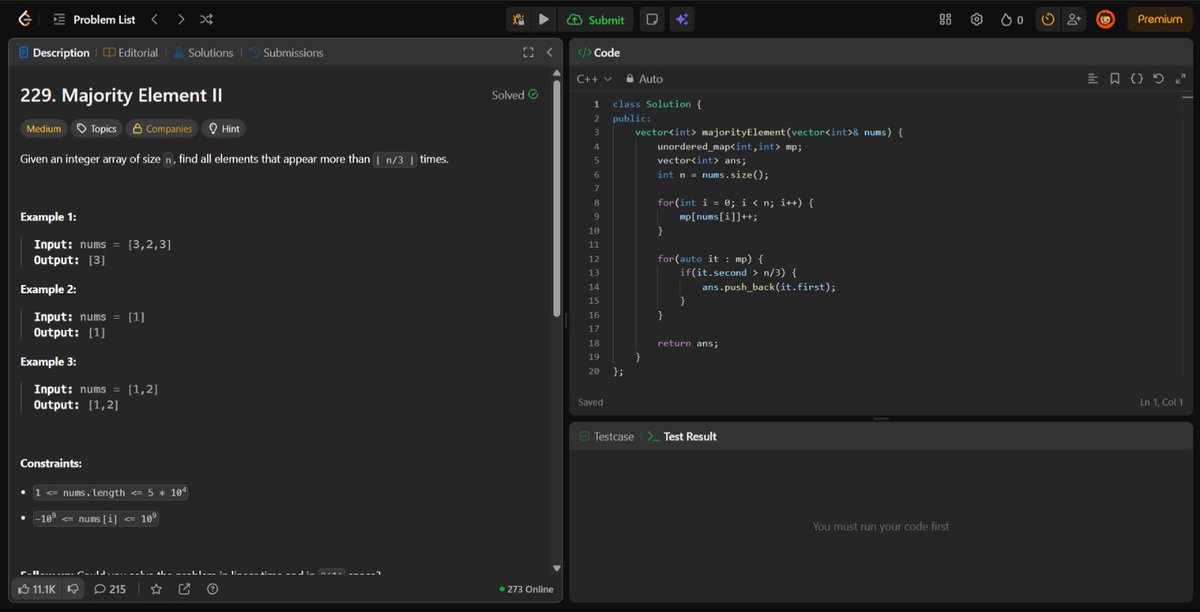Viewport: 1200px width, 612px height.
Task: Click the bookmark icon in code toolbar
Action: (x=1115, y=79)
